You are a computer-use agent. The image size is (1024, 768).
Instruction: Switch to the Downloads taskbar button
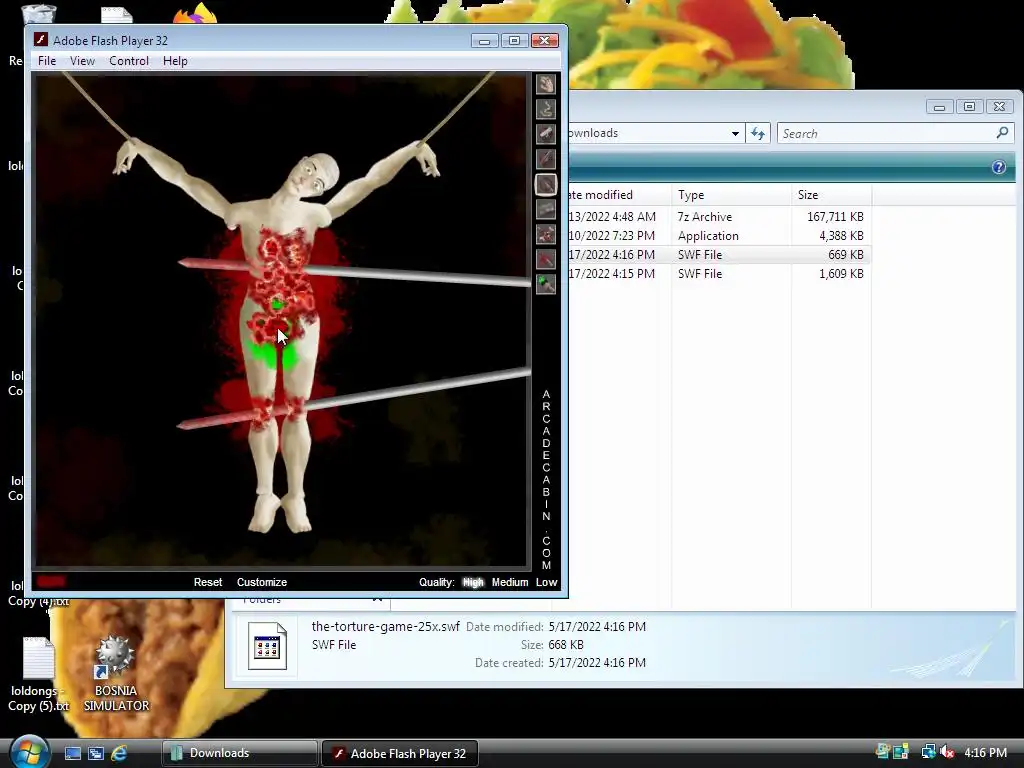tap(240, 753)
